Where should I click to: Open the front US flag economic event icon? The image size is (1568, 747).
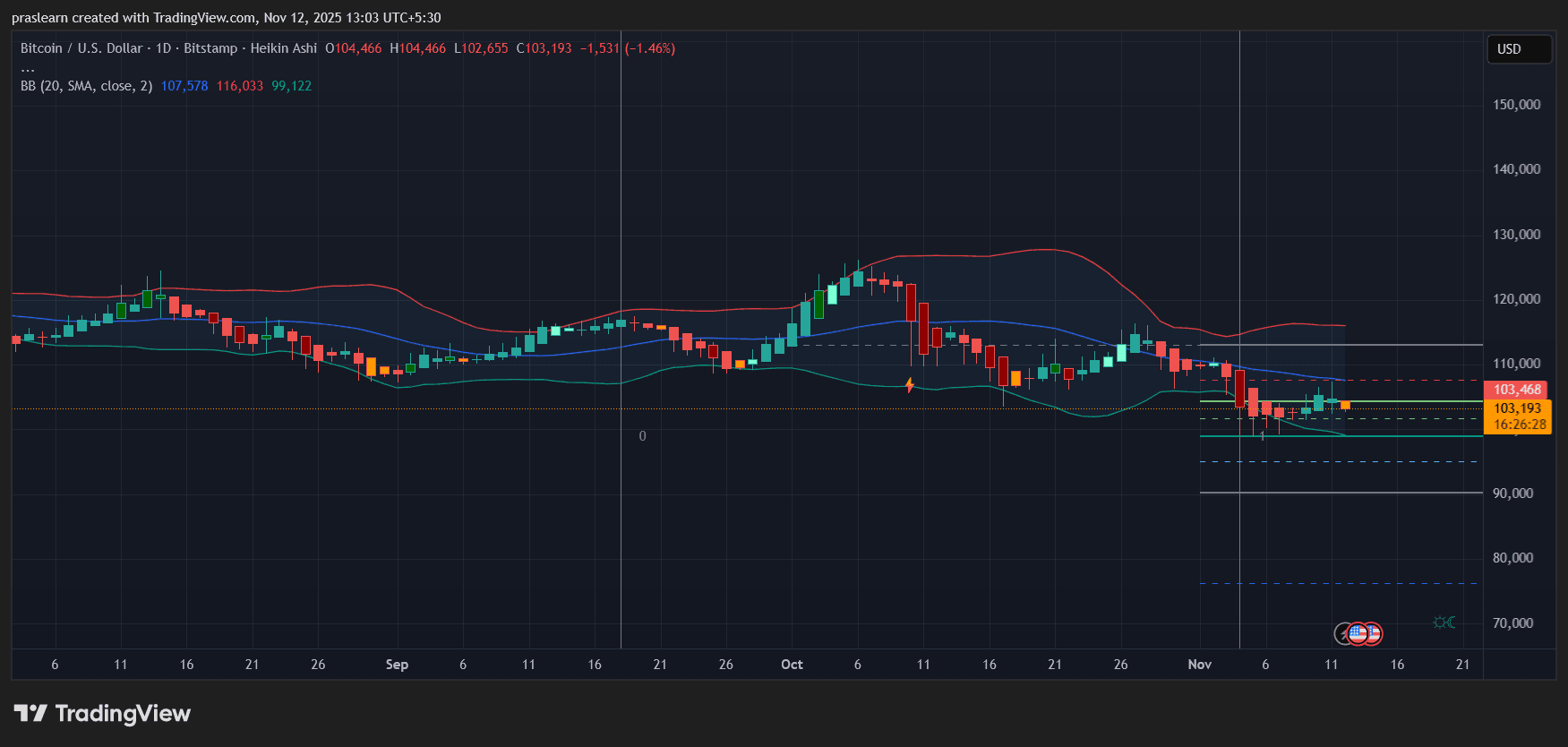coord(1358,633)
